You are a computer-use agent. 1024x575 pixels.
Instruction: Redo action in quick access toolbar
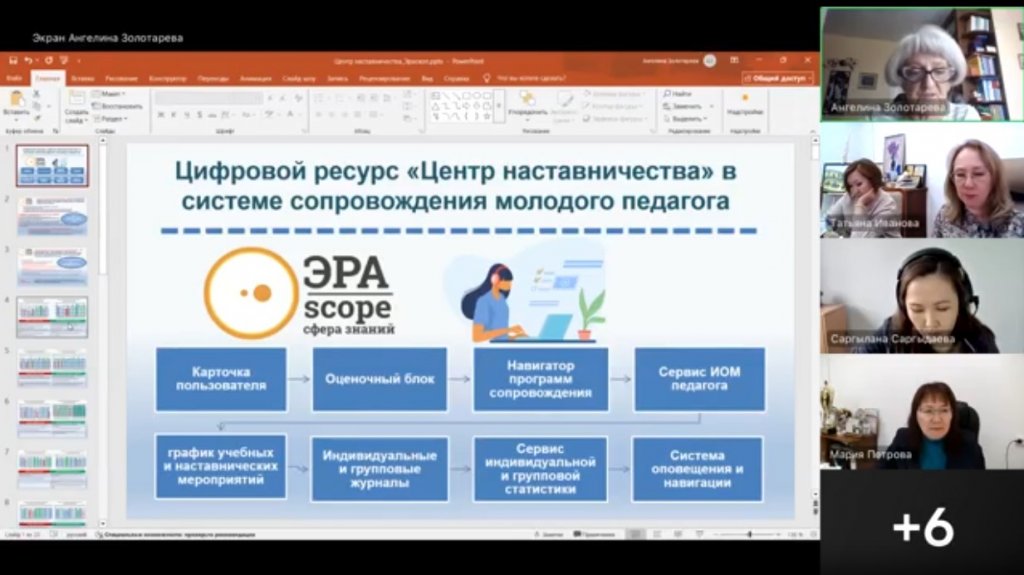48,61
